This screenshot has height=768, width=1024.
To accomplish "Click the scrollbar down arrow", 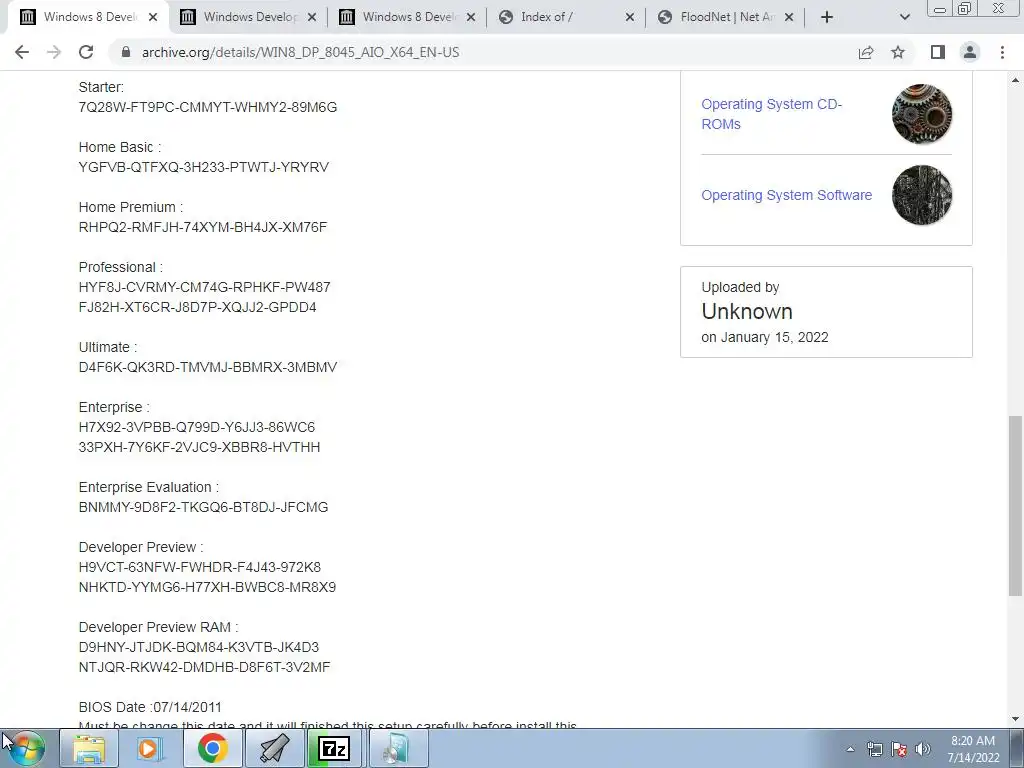I will pyautogui.click(x=1016, y=719).
